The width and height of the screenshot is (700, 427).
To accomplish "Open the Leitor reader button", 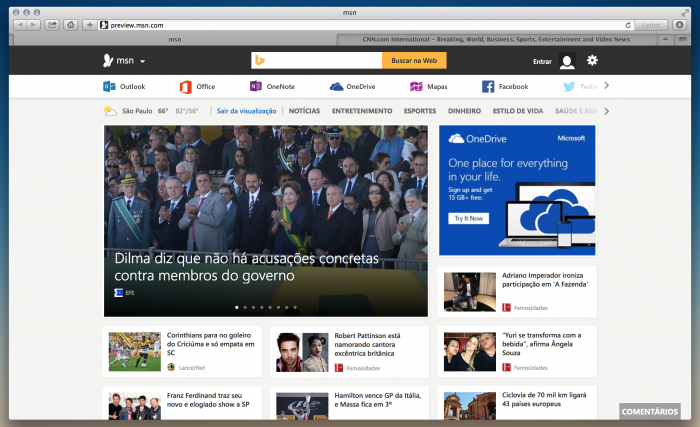I will pyautogui.click(x=651, y=25).
